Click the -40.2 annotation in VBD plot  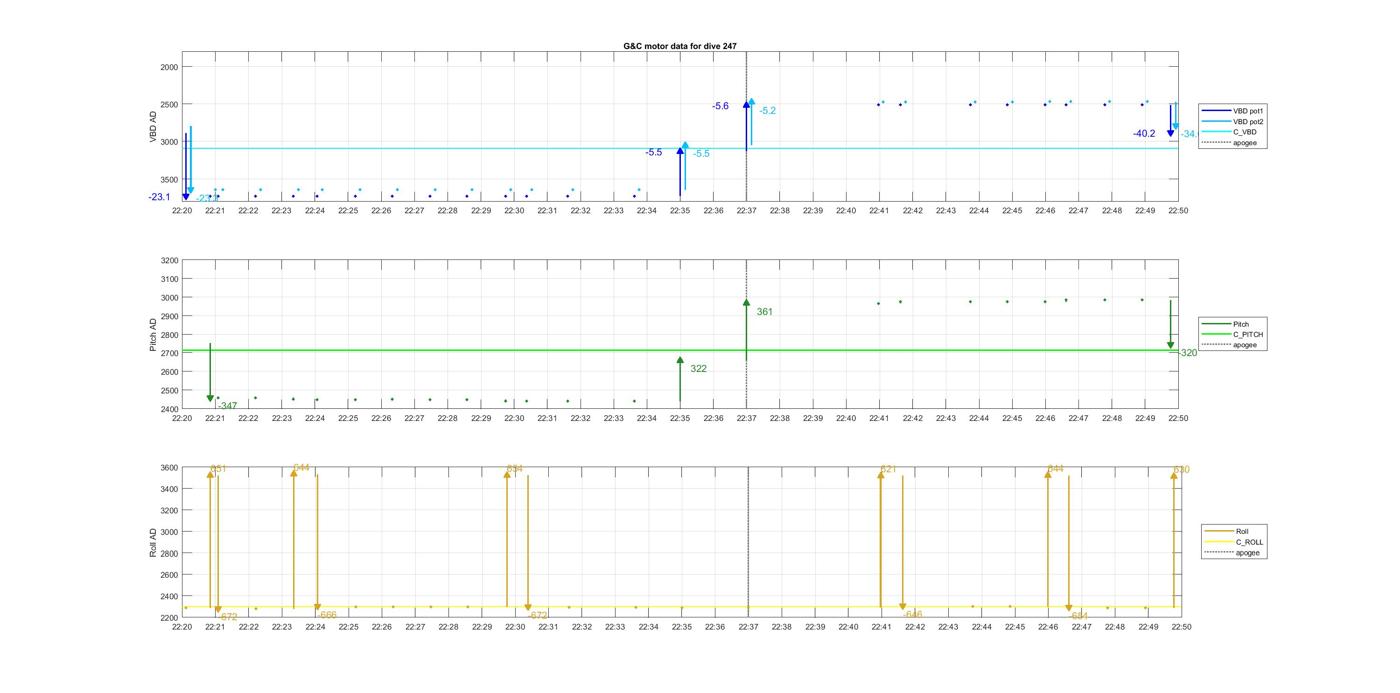[x=1144, y=134]
